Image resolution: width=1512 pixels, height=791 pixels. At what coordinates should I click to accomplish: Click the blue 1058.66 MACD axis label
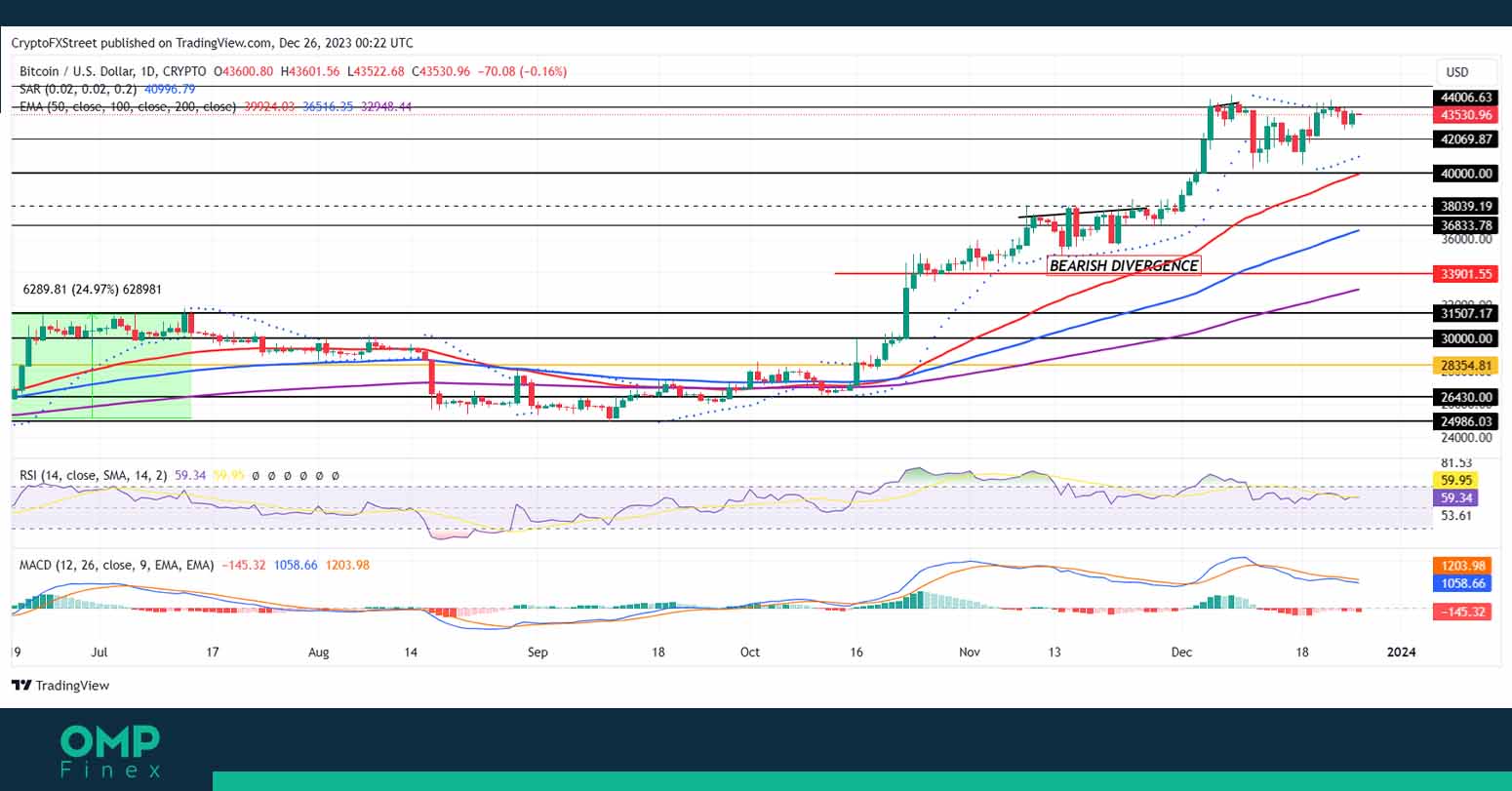tap(1461, 583)
